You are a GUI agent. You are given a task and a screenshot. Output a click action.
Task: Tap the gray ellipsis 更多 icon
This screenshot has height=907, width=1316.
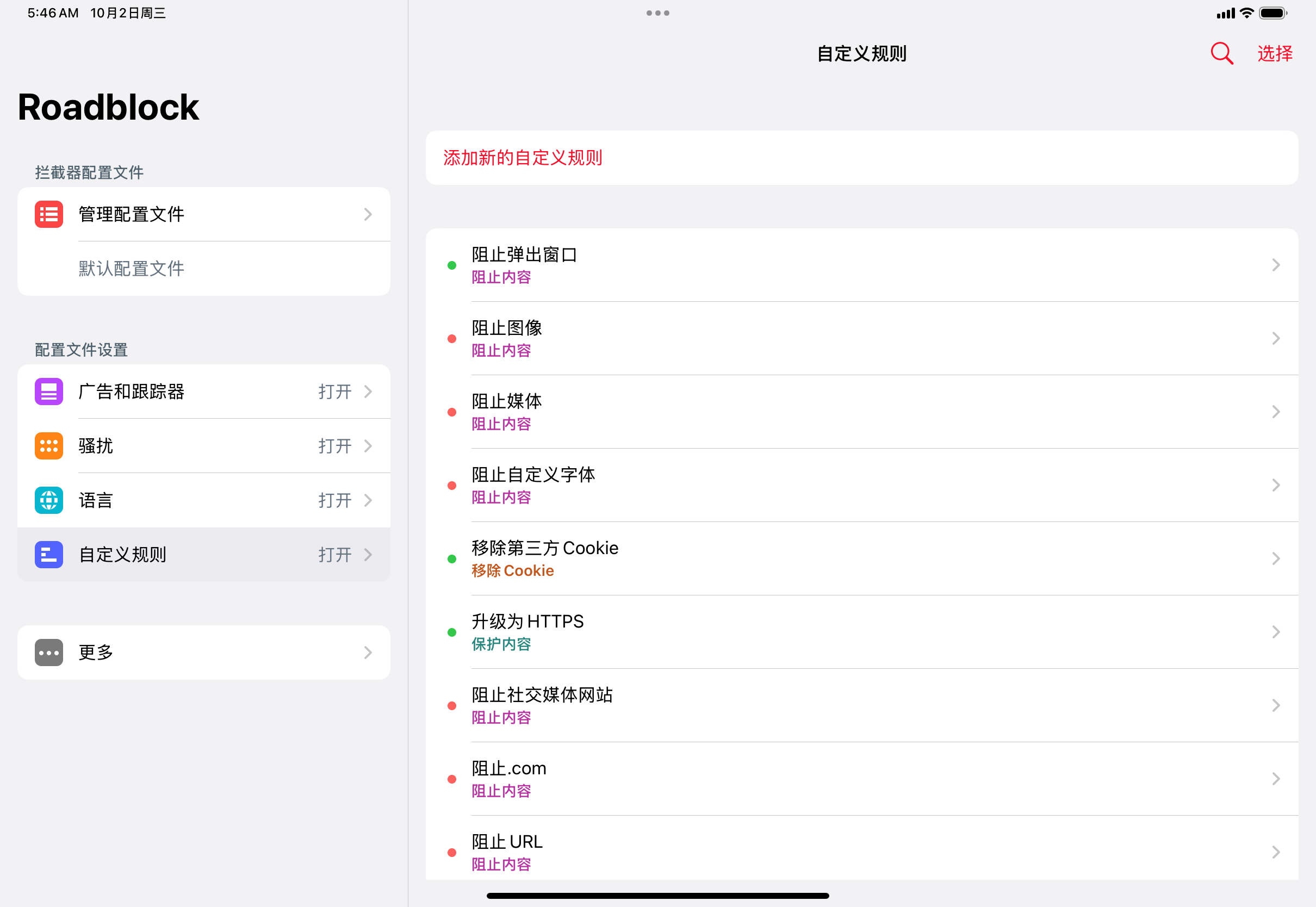point(49,653)
